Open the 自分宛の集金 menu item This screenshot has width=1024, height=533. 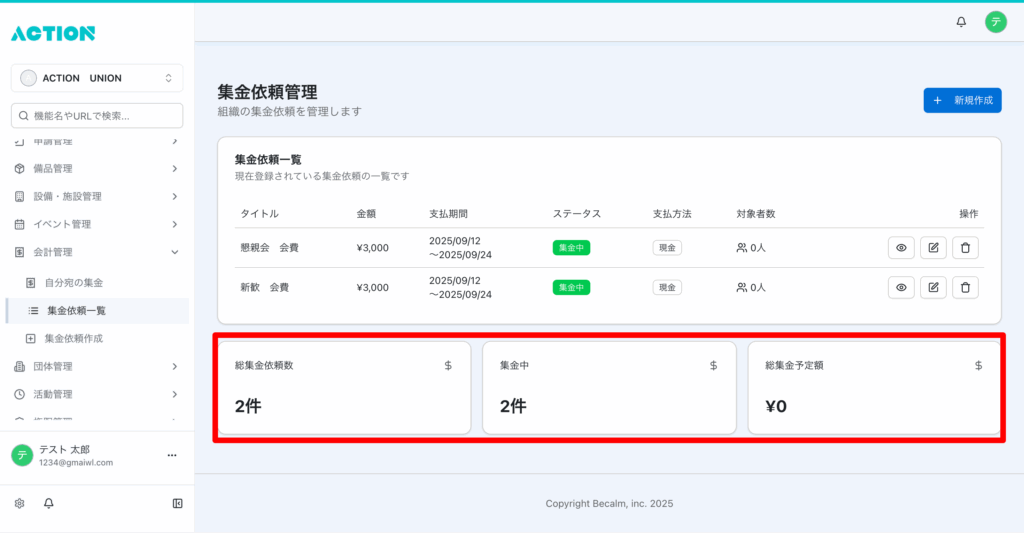[74, 283]
